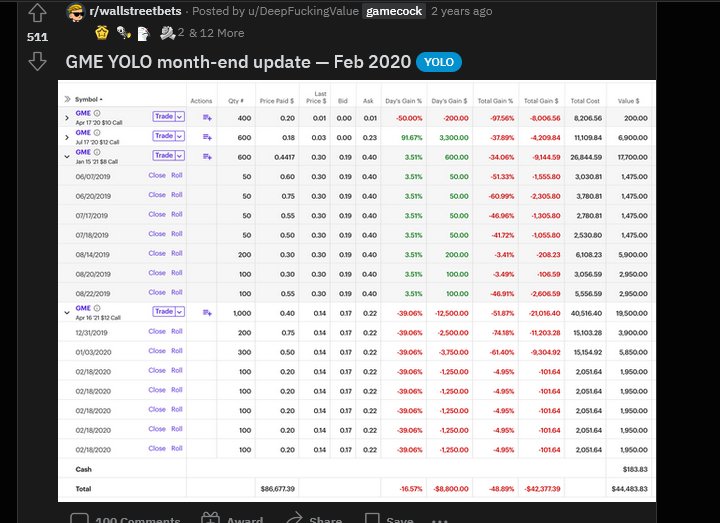Click the fourth award icon beside the 2 count

coord(167,33)
